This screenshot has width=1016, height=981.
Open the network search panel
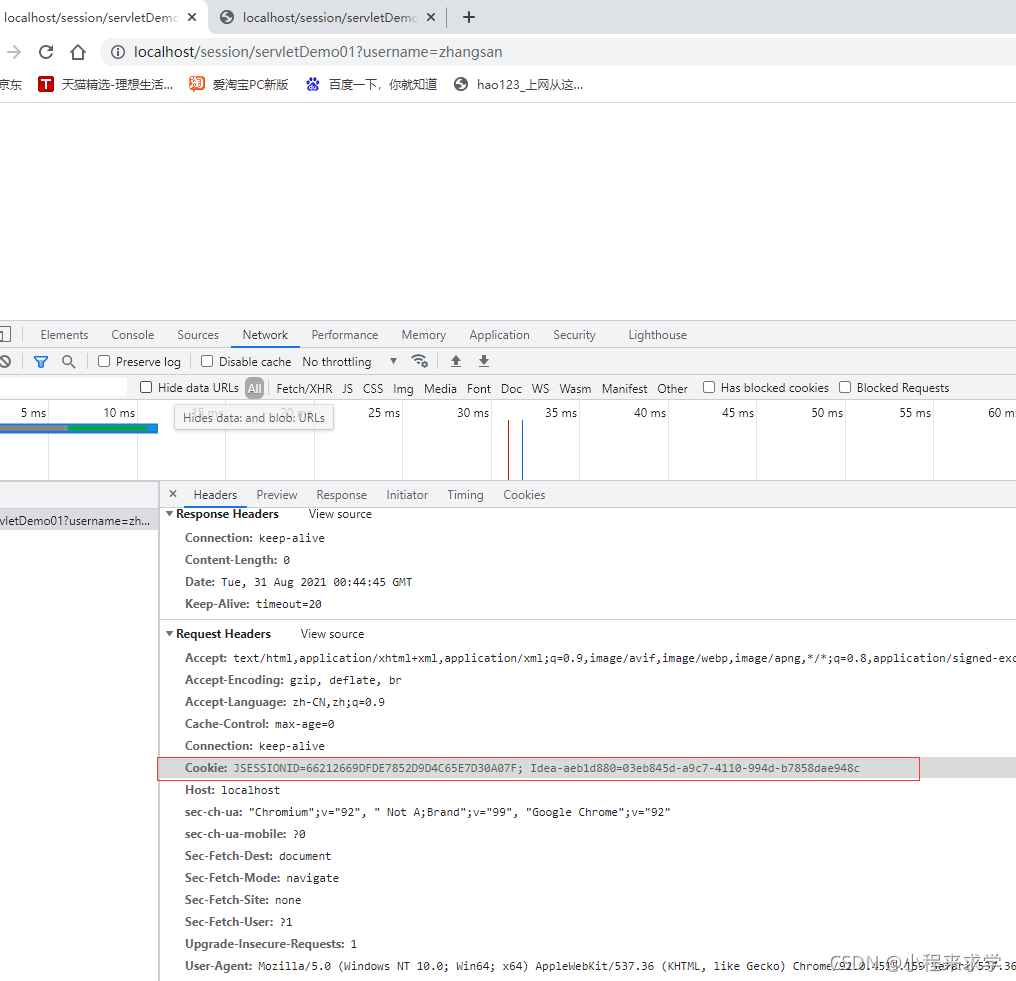point(68,361)
